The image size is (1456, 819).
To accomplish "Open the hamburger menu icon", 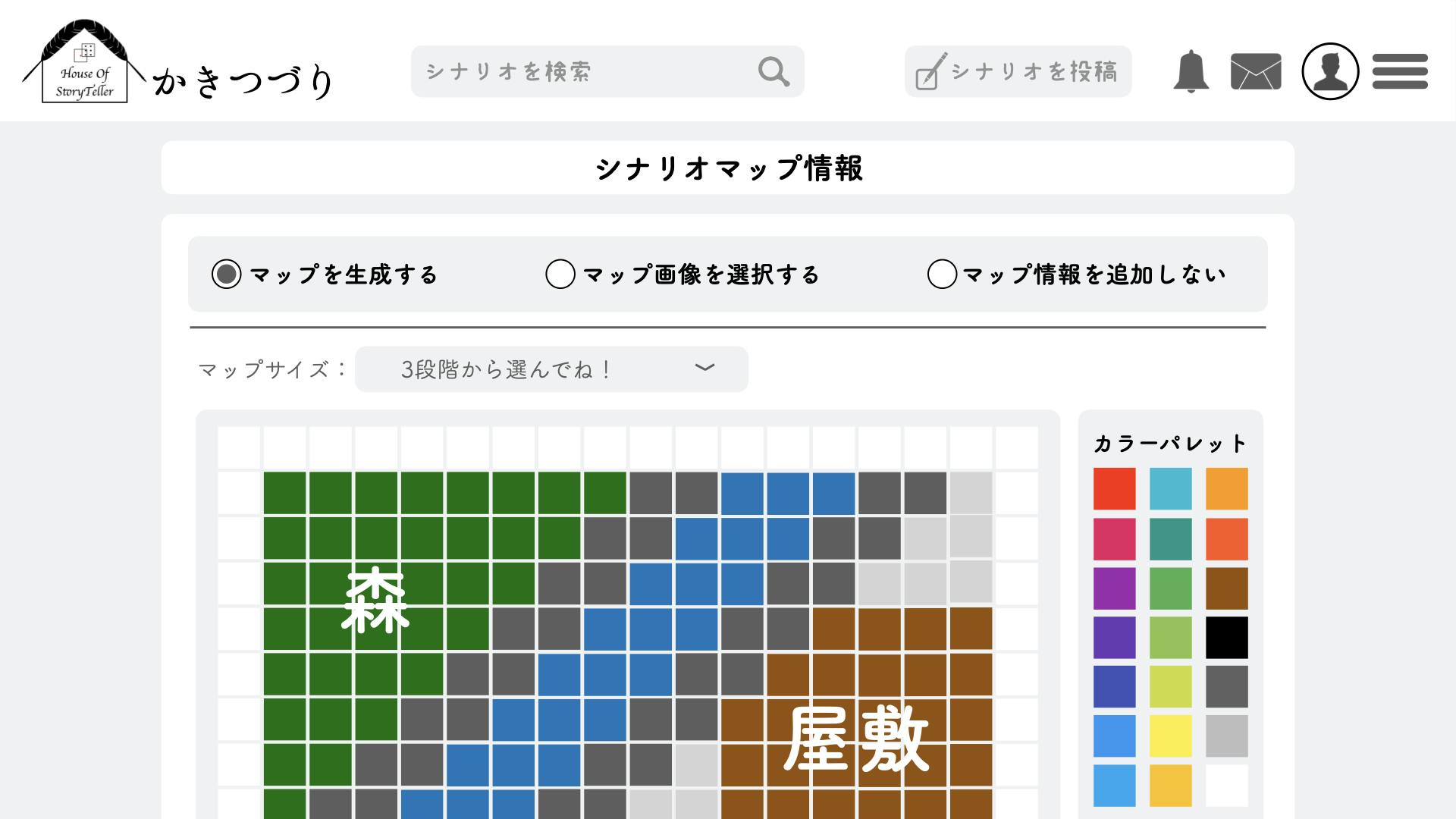I will 1400,71.
